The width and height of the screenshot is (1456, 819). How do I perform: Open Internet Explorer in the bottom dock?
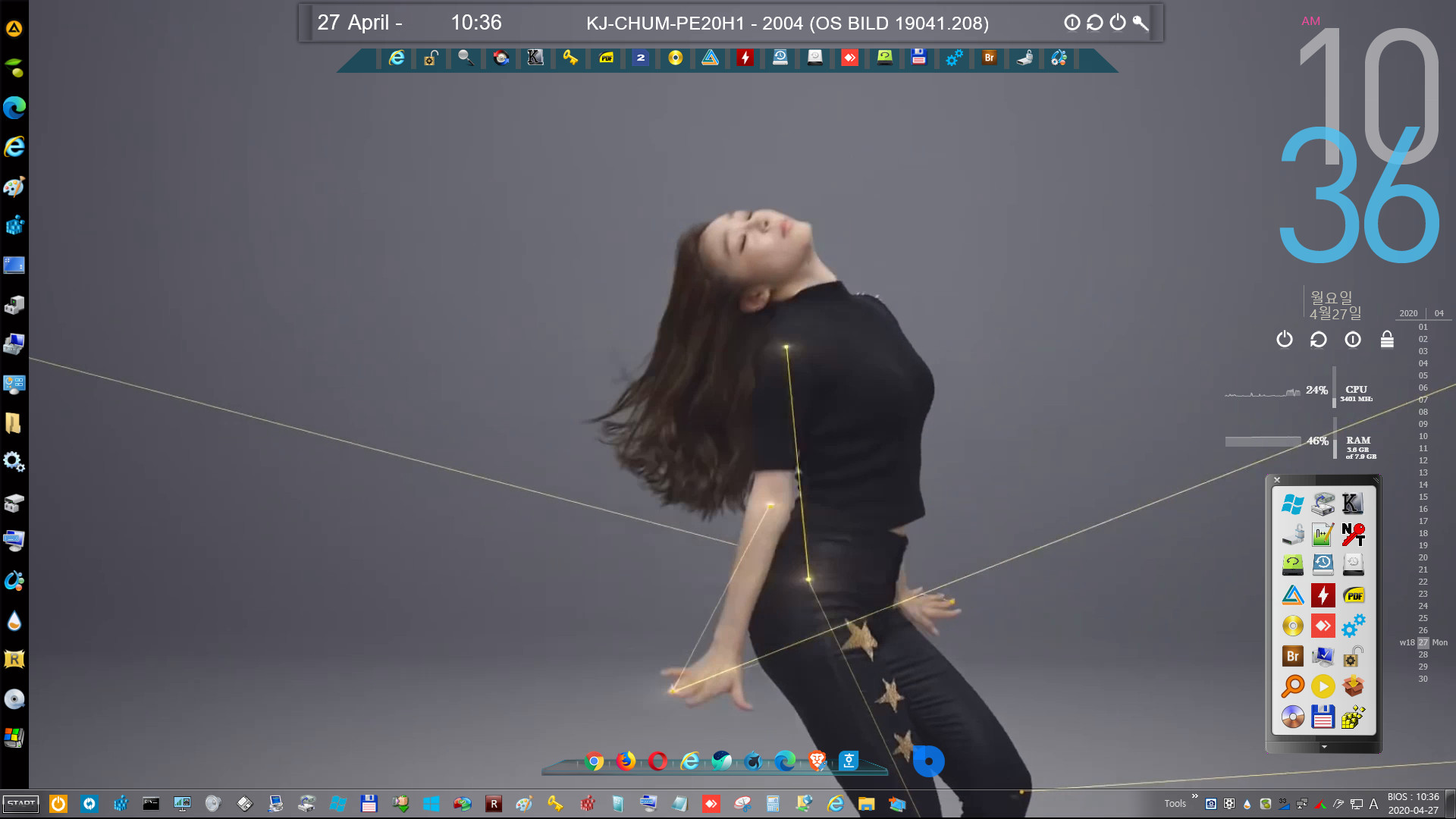689,761
